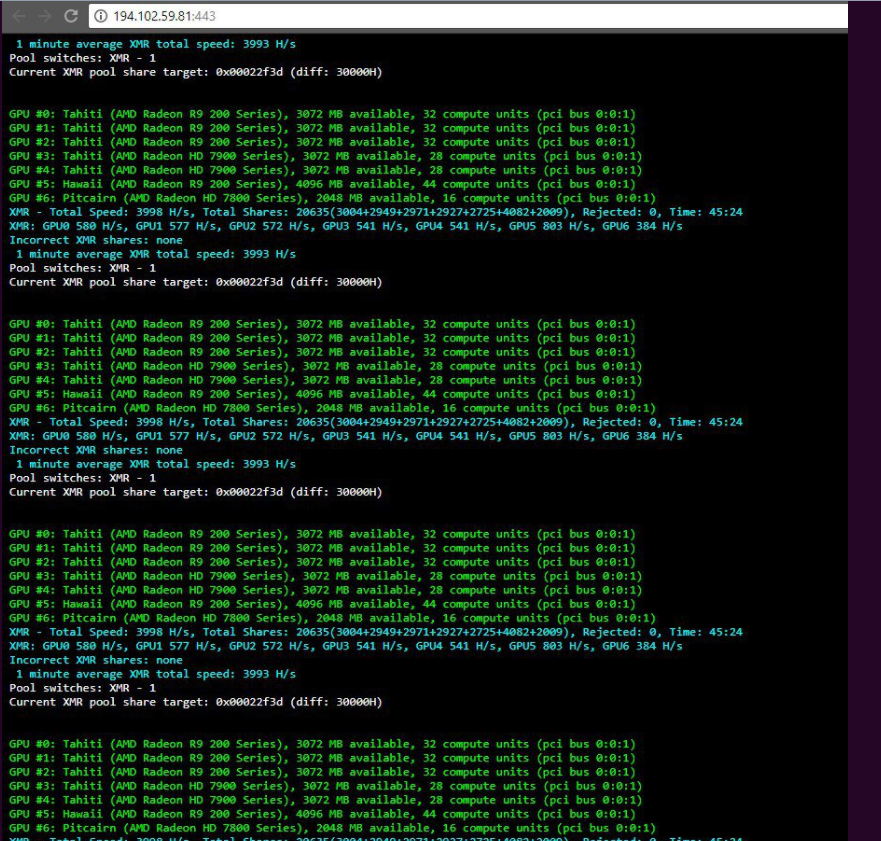Click the browser forward arrow
The width and height of the screenshot is (881, 841).
(44, 16)
